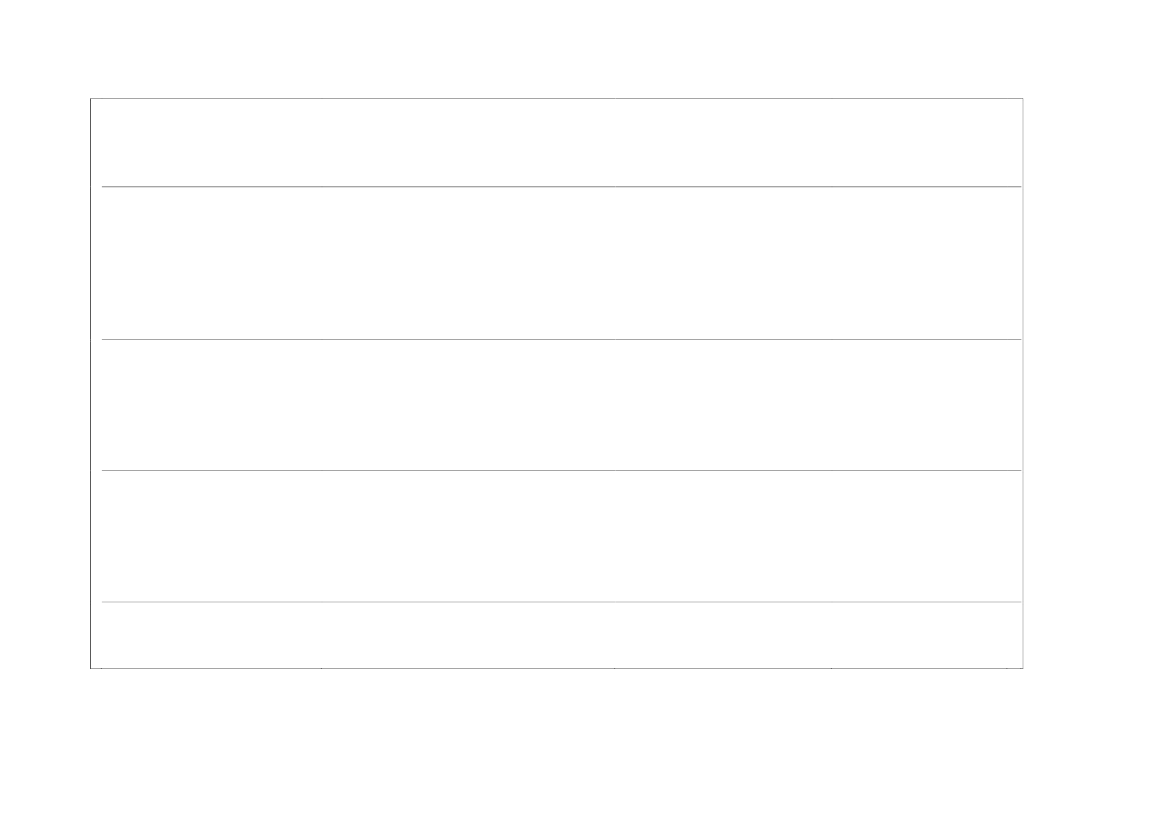Click the blank margin below the chart frame

point(557,748)
